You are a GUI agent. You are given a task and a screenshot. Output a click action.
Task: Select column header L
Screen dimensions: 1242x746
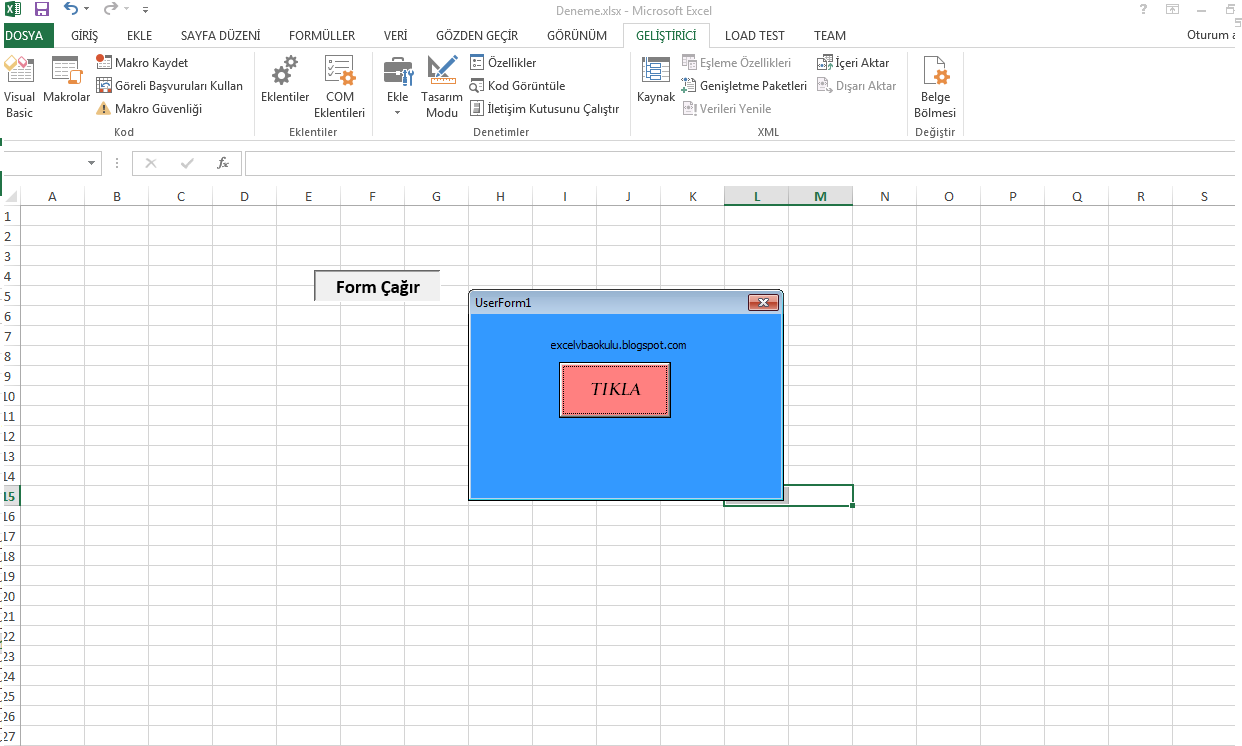[756, 196]
